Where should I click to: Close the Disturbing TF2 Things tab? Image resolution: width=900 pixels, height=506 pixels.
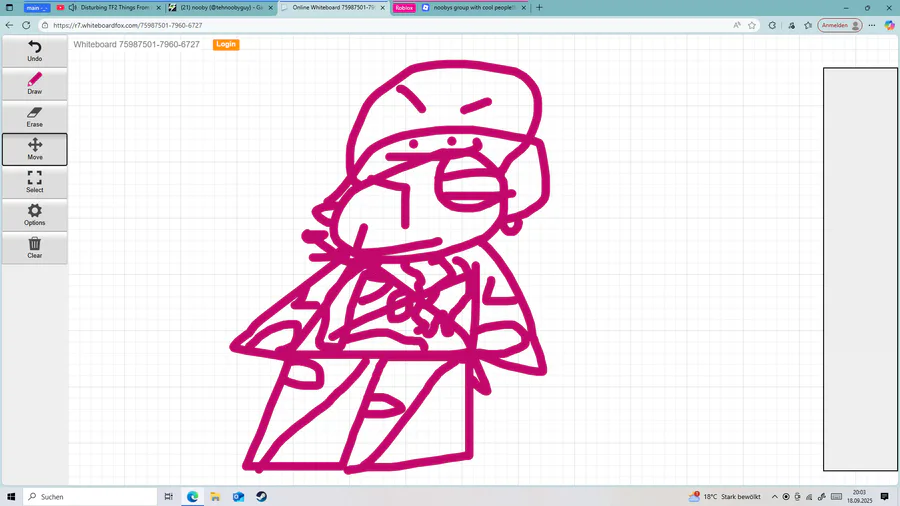click(158, 8)
